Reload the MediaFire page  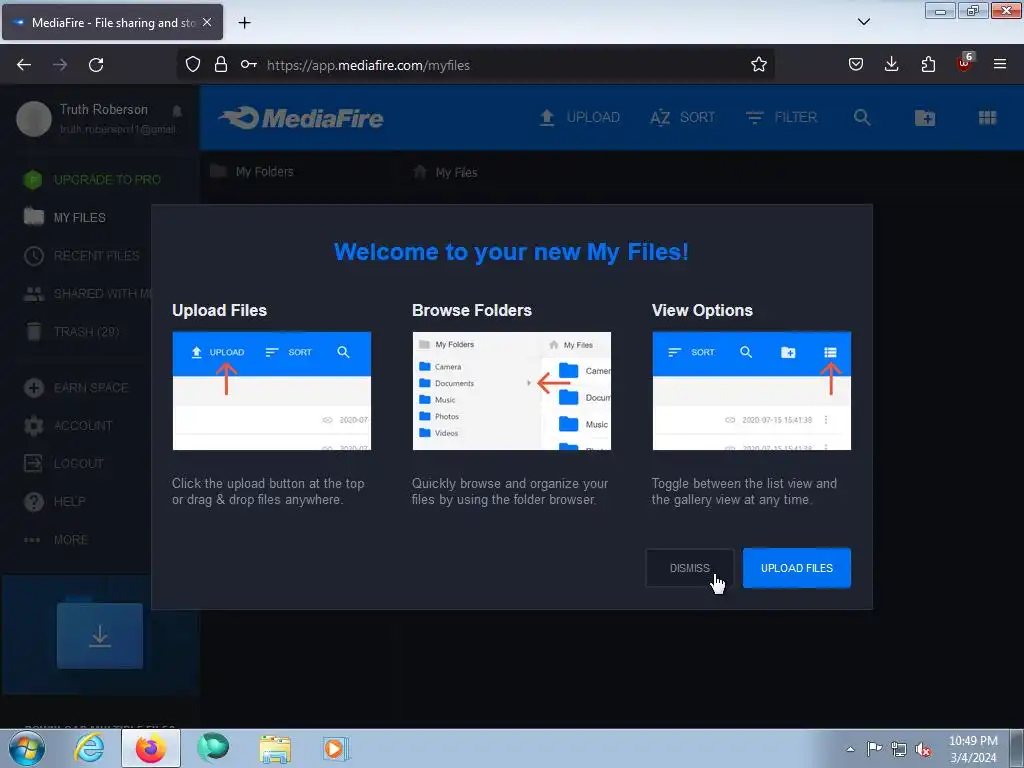tap(96, 65)
